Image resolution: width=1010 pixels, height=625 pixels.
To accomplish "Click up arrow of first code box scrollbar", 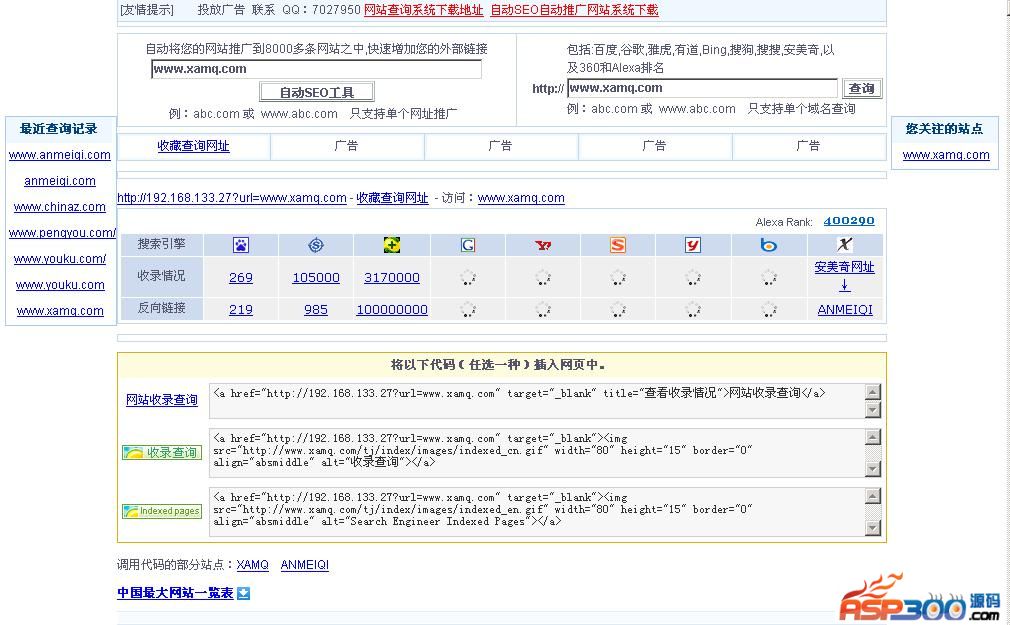I will [x=873, y=392].
